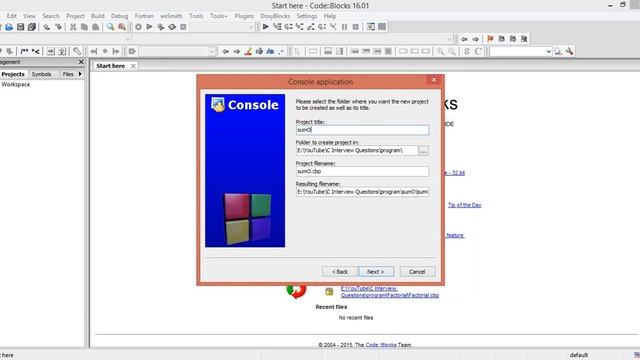The height and width of the screenshot is (360, 640).
Task: Click the Folder to create project field
Action: point(357,151)
